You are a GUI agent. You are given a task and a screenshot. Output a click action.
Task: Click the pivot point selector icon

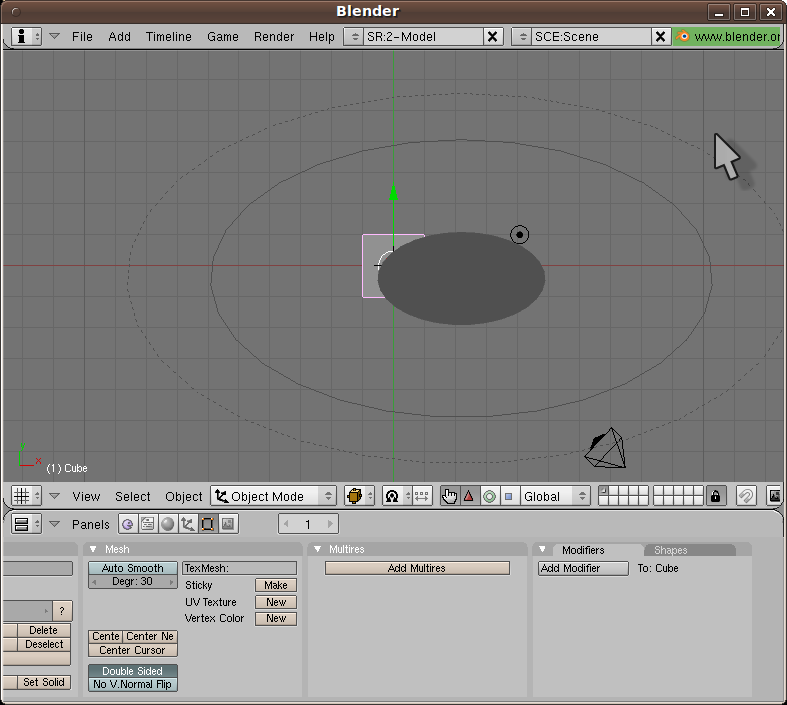tap(392, 496)
